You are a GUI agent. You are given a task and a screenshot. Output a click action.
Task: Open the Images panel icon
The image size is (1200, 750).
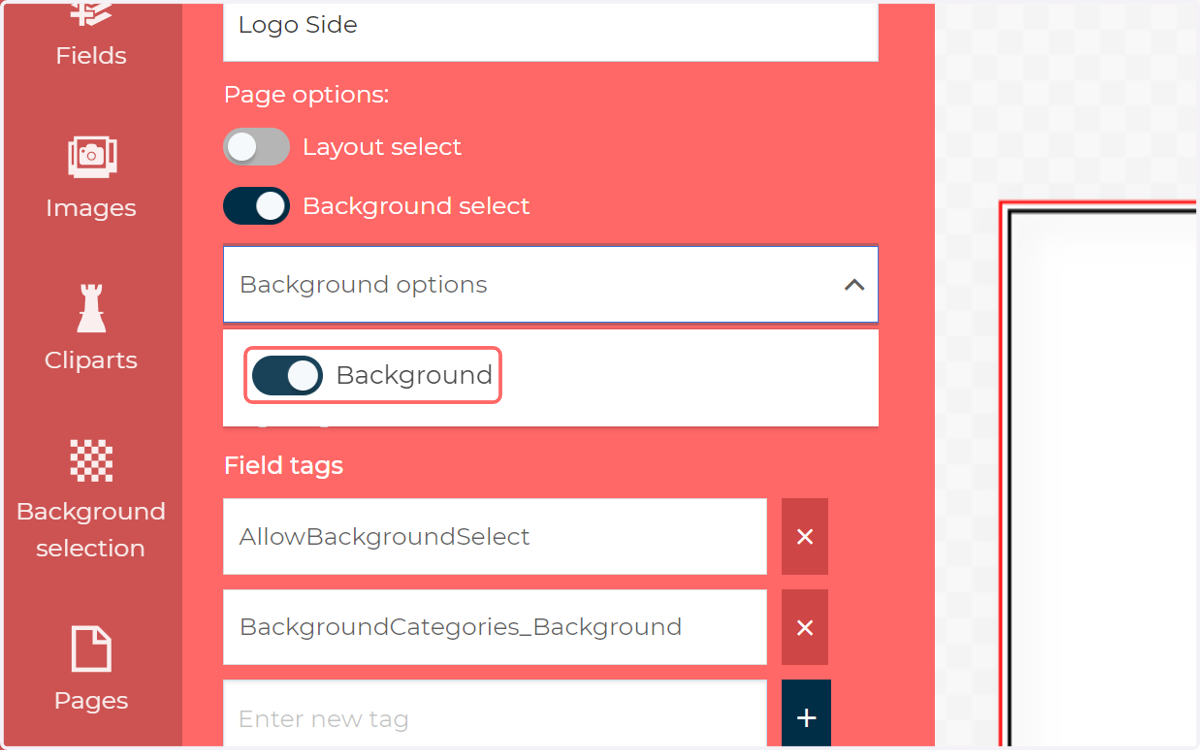point(91,157)
